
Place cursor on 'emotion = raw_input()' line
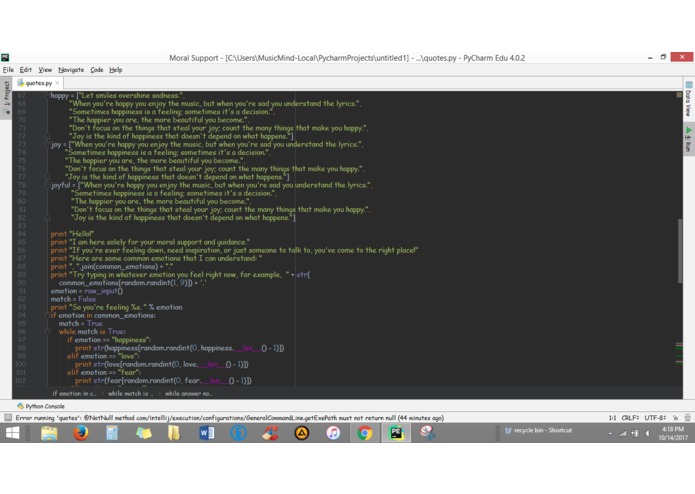coord(86,291)
